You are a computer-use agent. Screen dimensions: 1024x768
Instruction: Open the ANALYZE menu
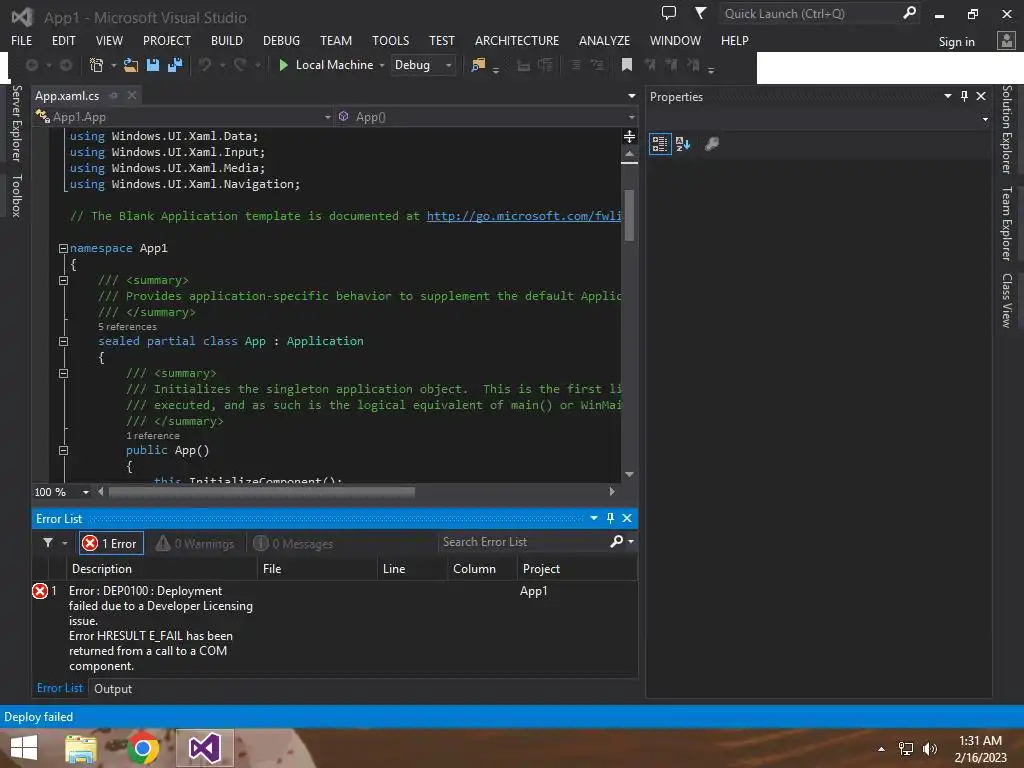point(604,40)
